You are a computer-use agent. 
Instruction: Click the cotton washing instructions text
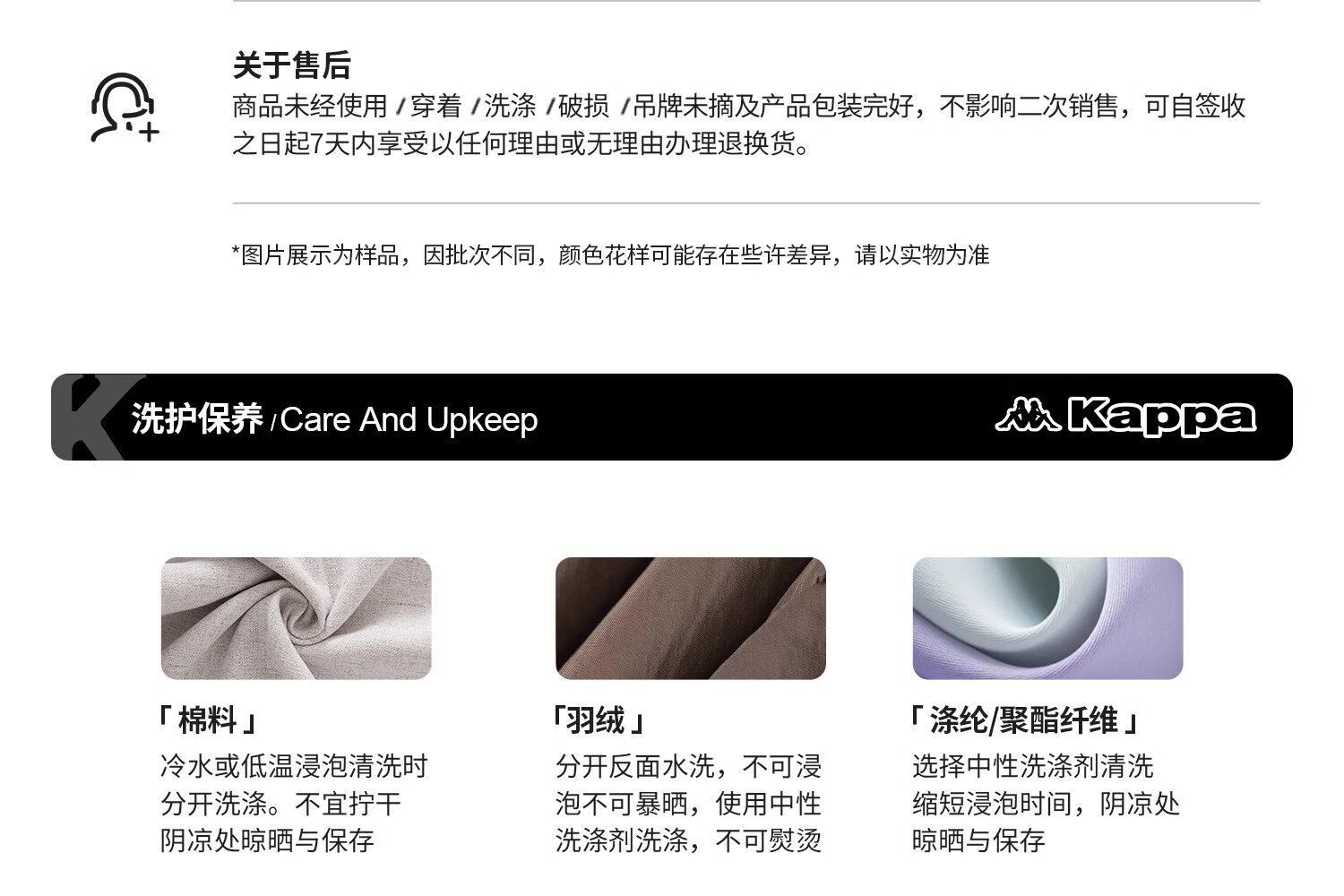294,804
